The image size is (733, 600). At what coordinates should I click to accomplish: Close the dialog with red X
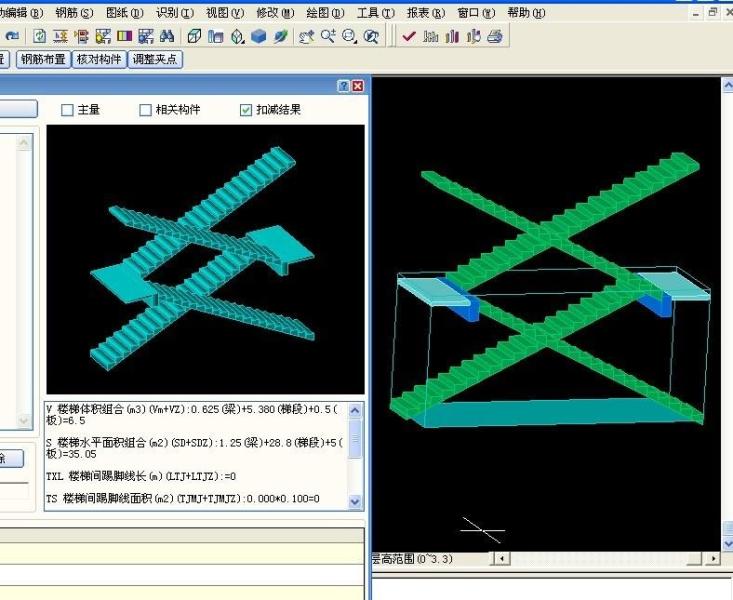358,86
